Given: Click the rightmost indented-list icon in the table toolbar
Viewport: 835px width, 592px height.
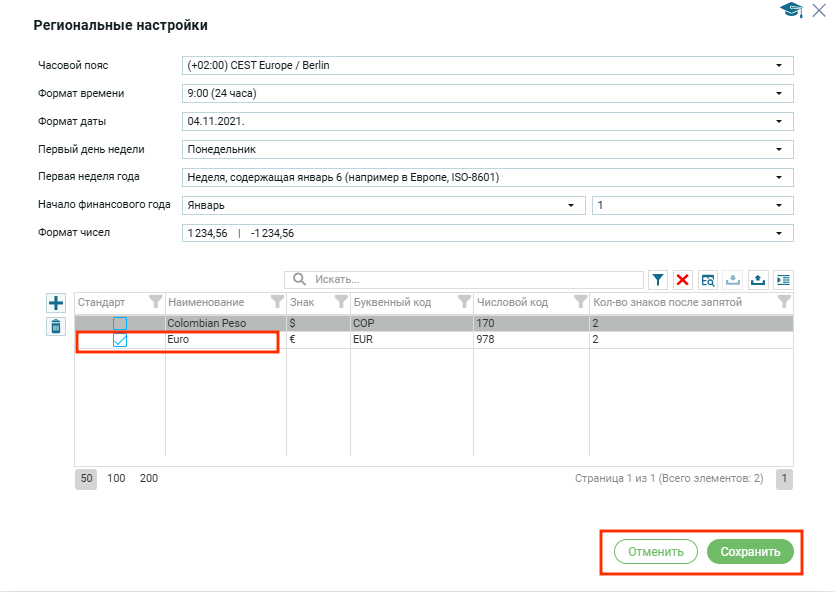Looking at the screenshot, I should (783, 280).
